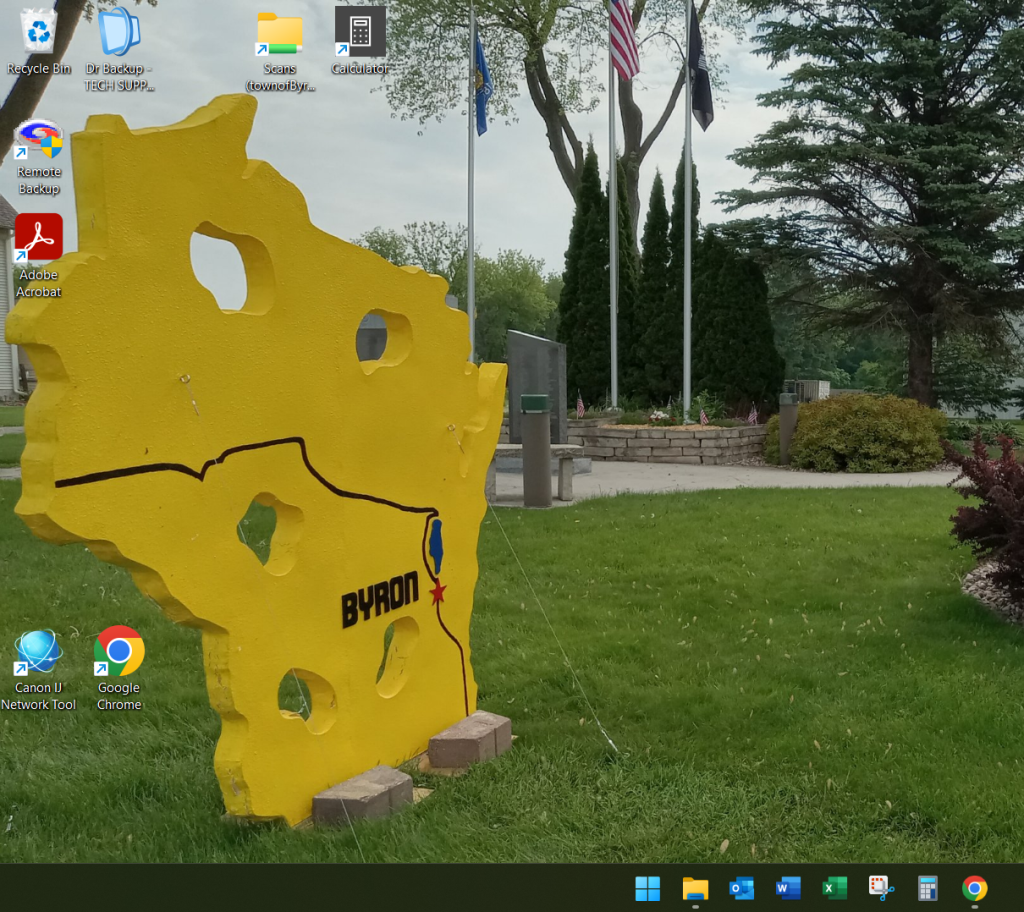Open the Windows Start menu

coord(648,888)
